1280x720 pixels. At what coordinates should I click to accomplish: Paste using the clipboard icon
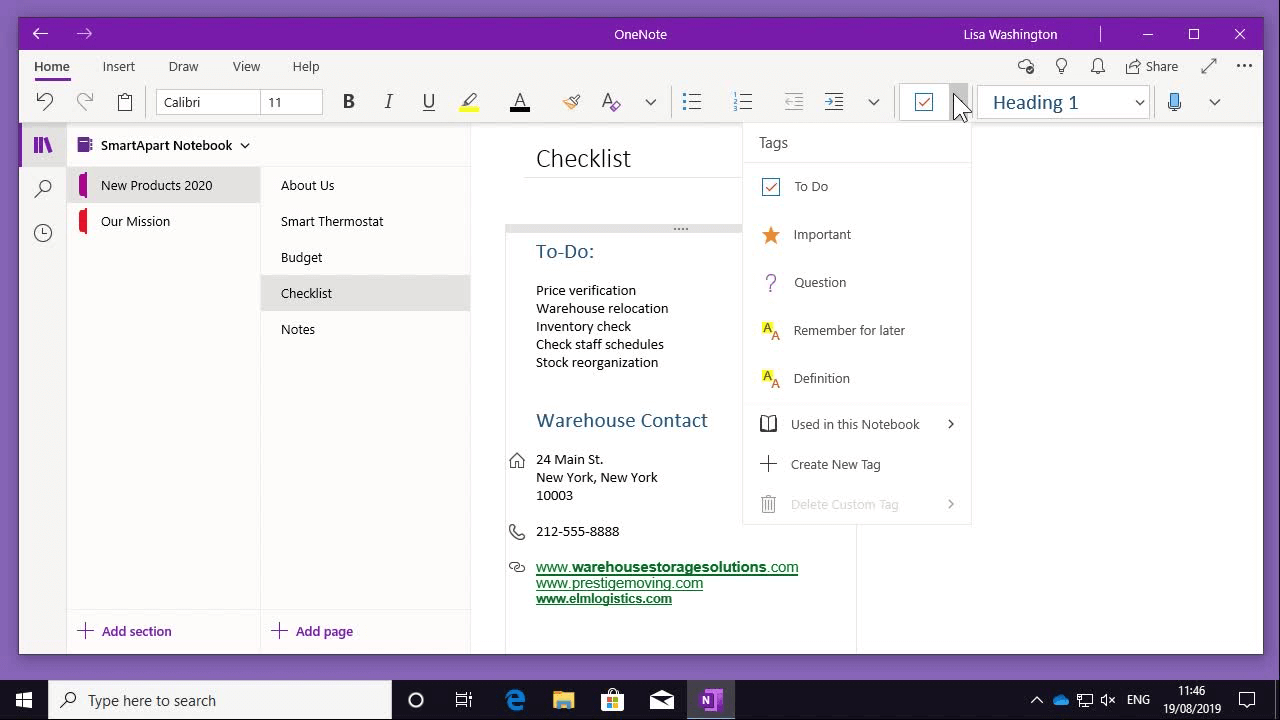(x=124, y=101)
